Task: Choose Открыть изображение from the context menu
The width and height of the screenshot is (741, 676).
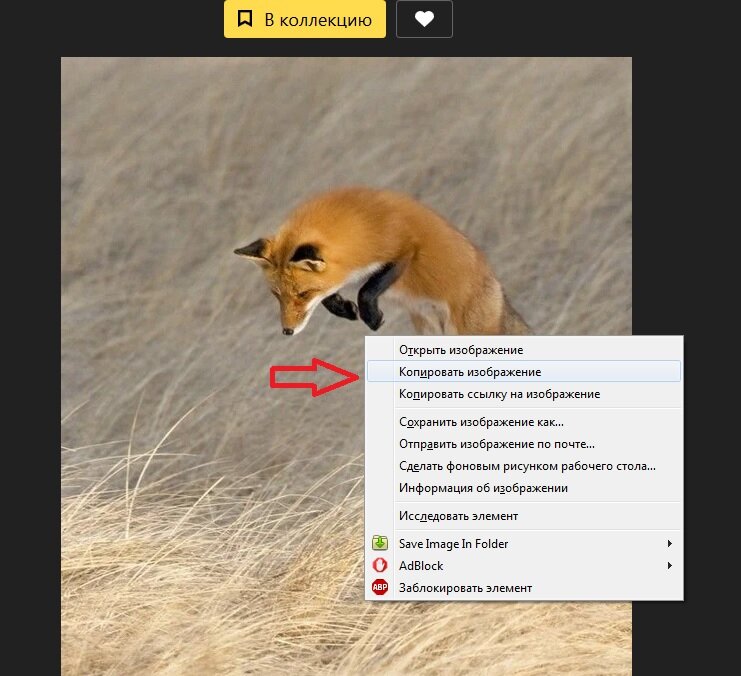Action: click(461, 350)
